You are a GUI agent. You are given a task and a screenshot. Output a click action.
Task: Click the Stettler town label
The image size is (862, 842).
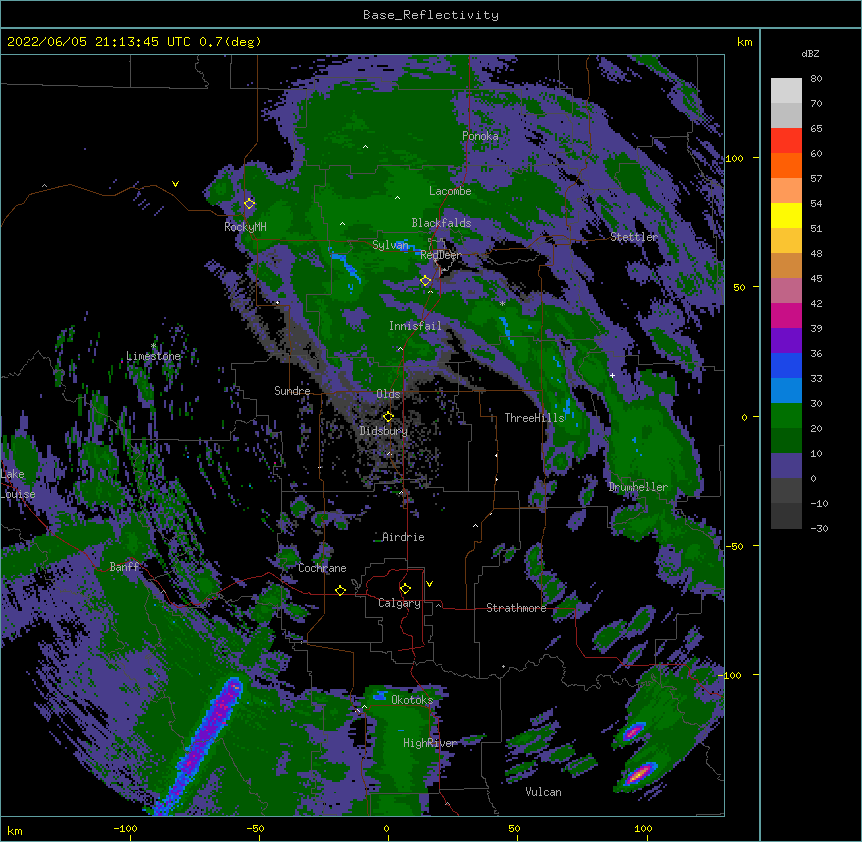click(x=633, y=237)
